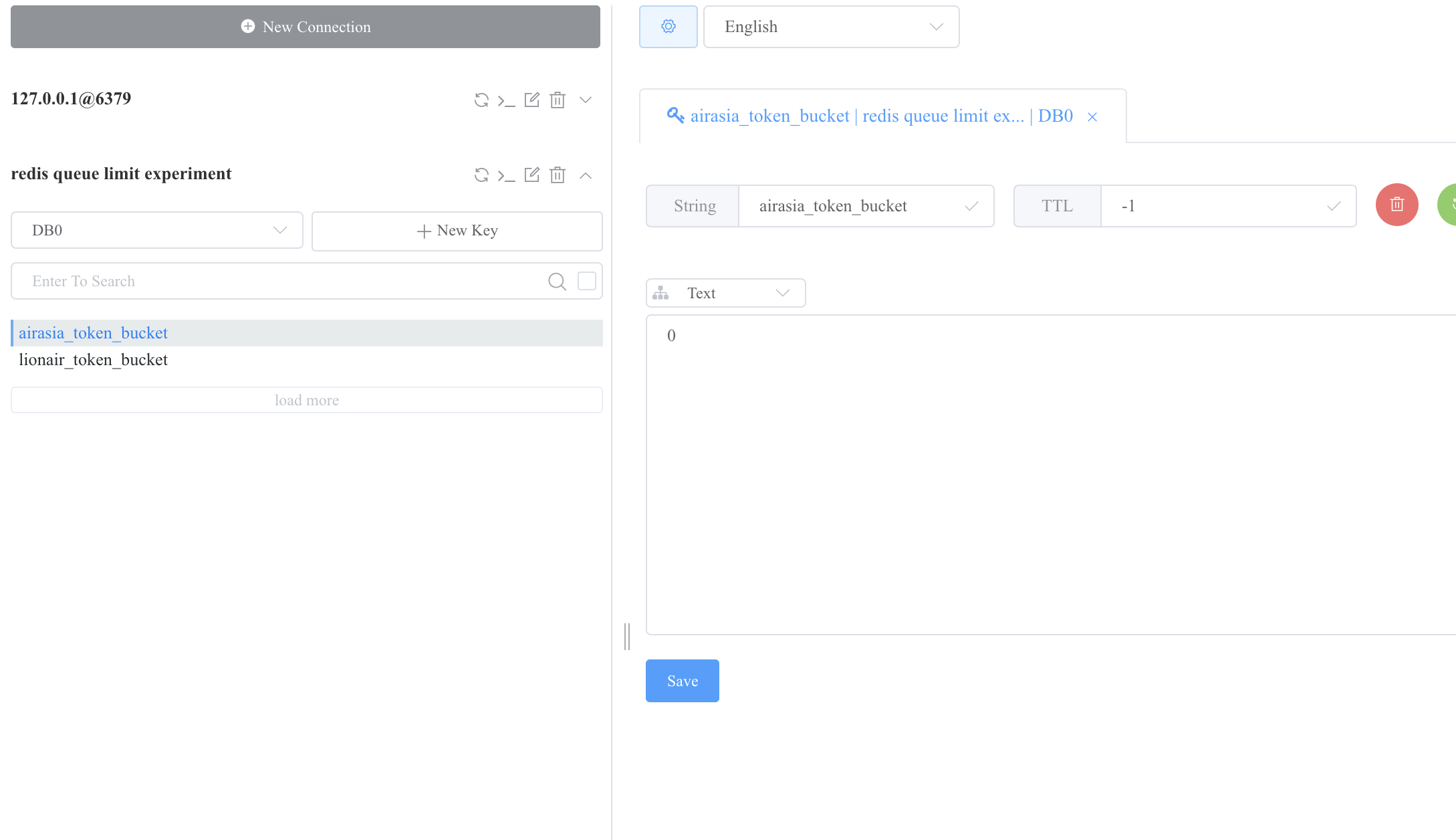1456x840 pixels.
Task: Edit the 127.0.0.1@6379 connection
Action: (x=532, y=100)
